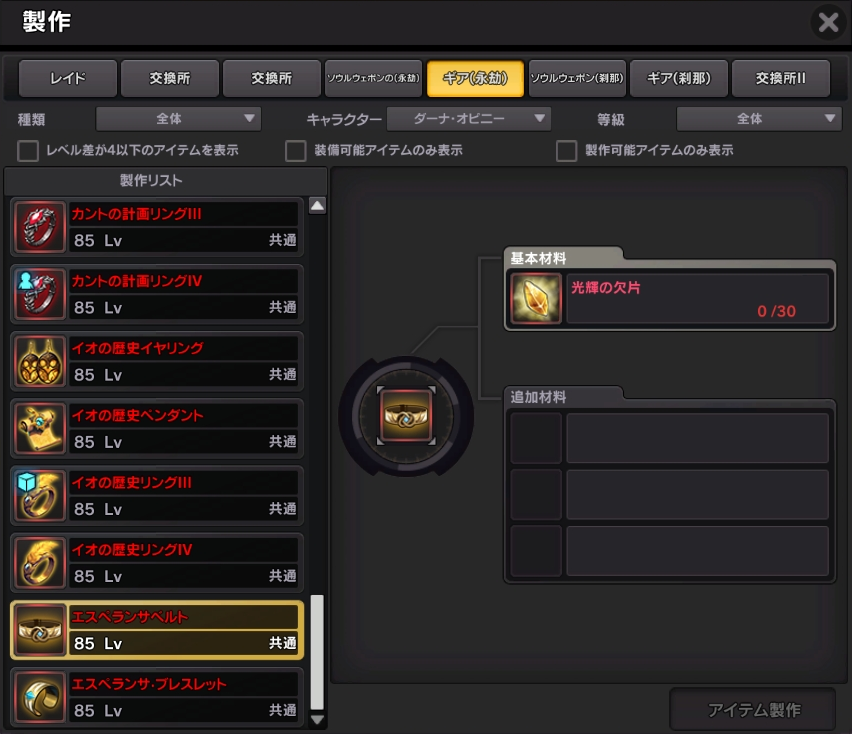Image resolution: width=852 pixels, height=734 pixels.
Task: Select the イオの歴史イヤリング earring icon
Action: point(40,361)
